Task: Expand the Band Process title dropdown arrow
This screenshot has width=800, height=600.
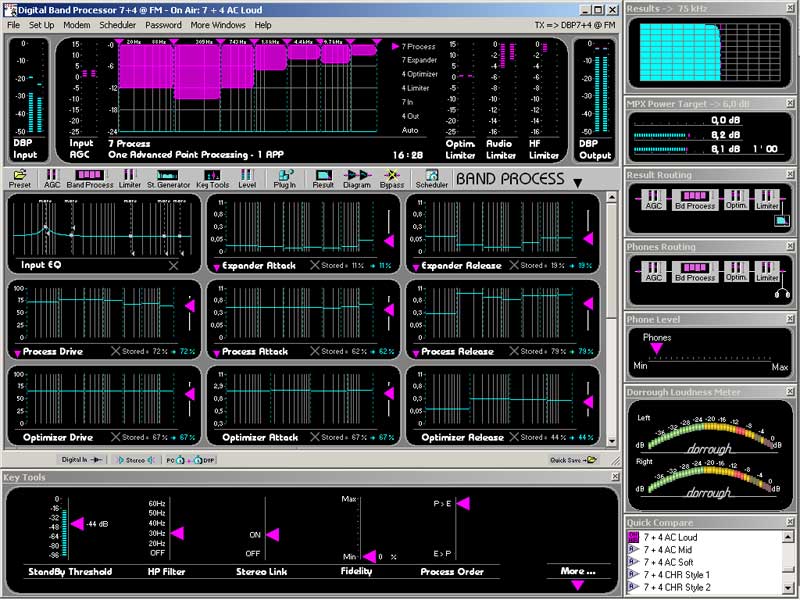Action: [578, 182]
